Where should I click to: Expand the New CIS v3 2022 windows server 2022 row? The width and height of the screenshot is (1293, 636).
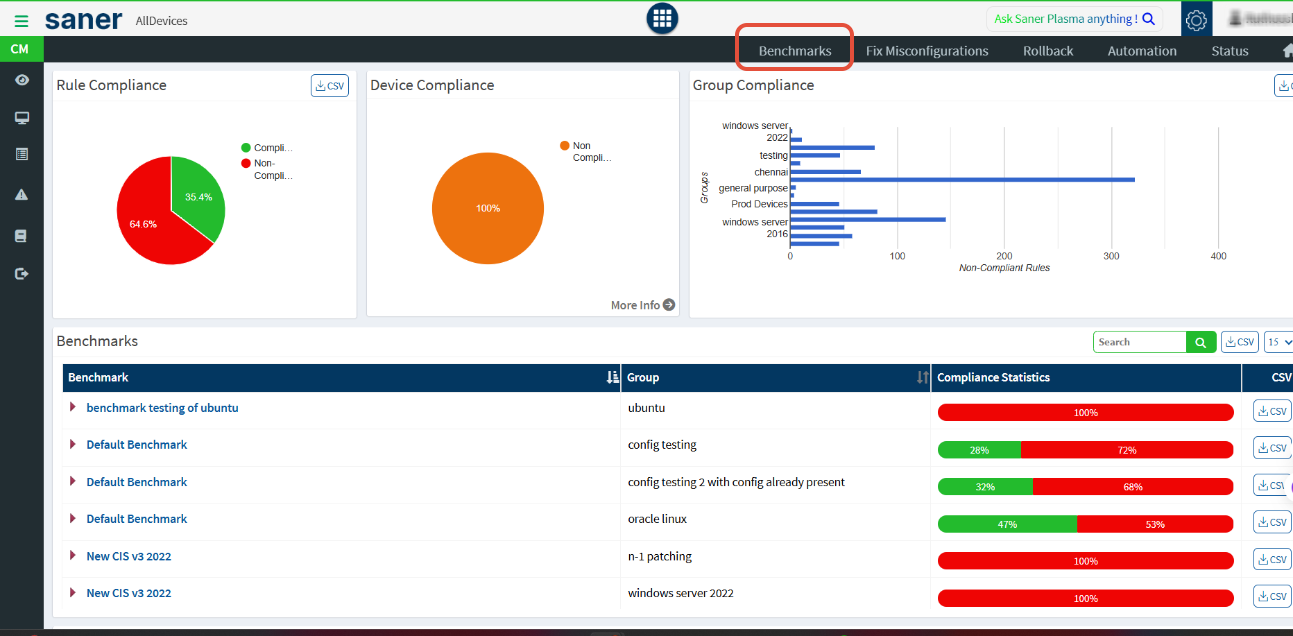[x=73, y=593]
